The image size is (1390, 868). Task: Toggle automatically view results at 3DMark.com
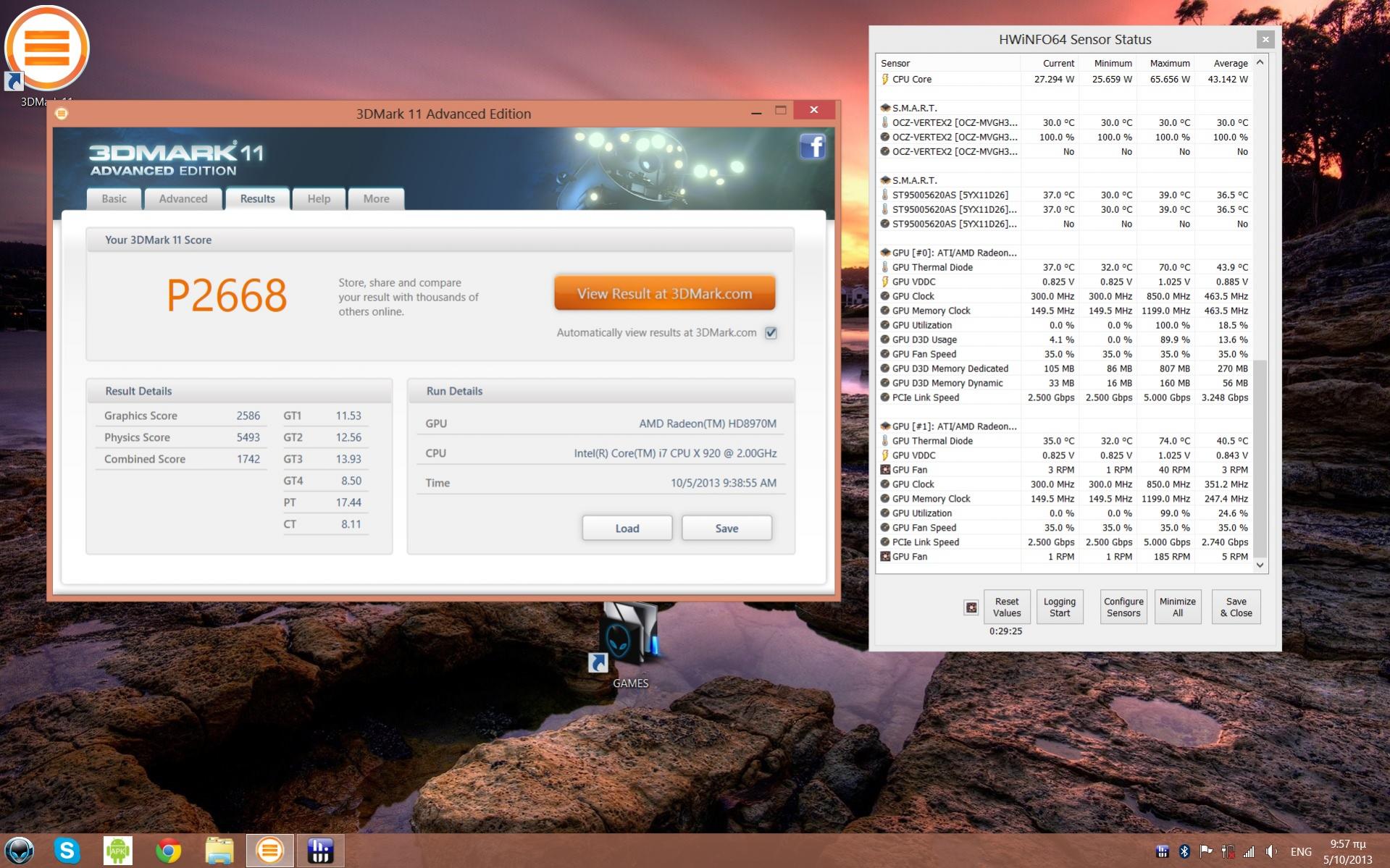click(x=771, y=333)
